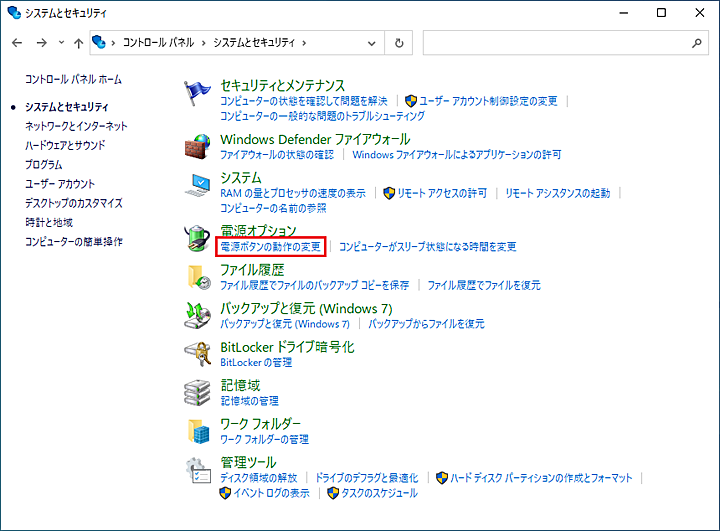Image resolution: width=720 pixels, height=531 pixels.
Task: Click コントロール パネル breadcrumb
Action: coord(158,43)
